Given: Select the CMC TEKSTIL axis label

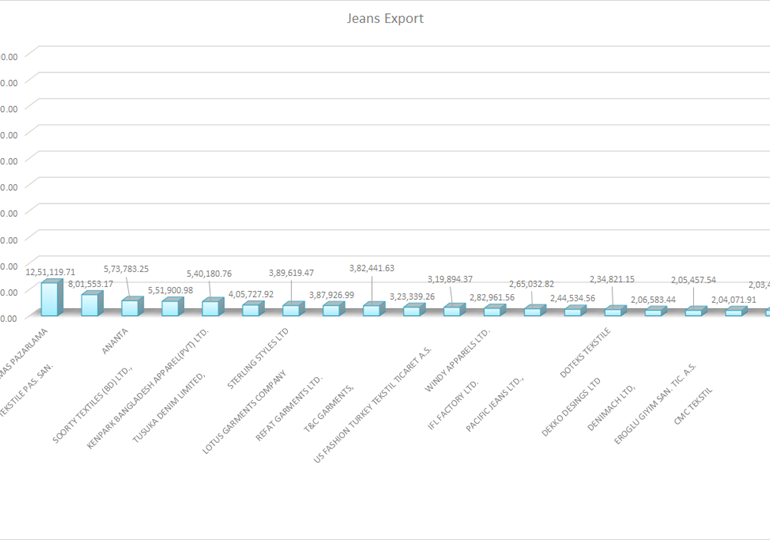Looking at the screenshot, I should click(693, 405).
